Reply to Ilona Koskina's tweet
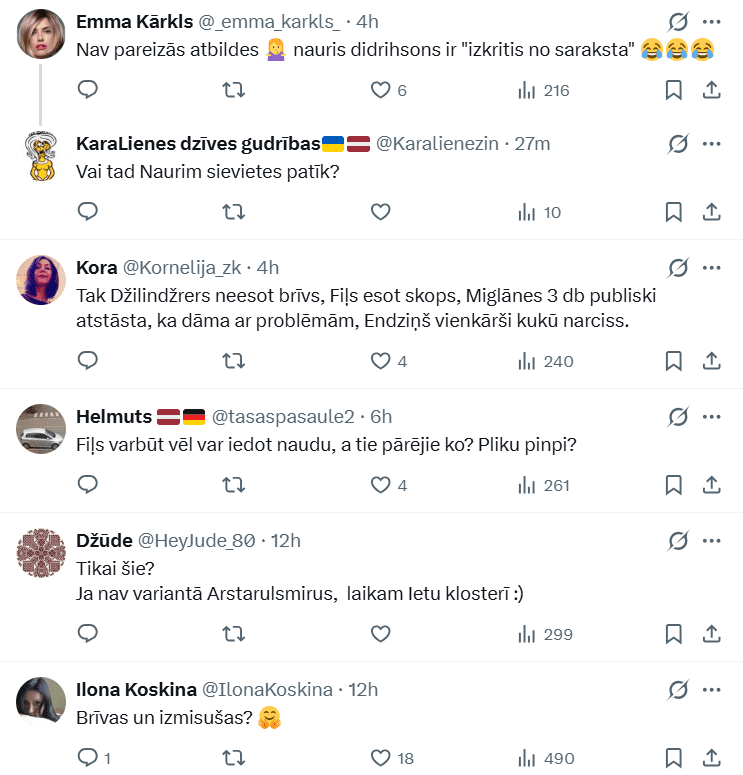Screen dimensions: 743x775 88,757
